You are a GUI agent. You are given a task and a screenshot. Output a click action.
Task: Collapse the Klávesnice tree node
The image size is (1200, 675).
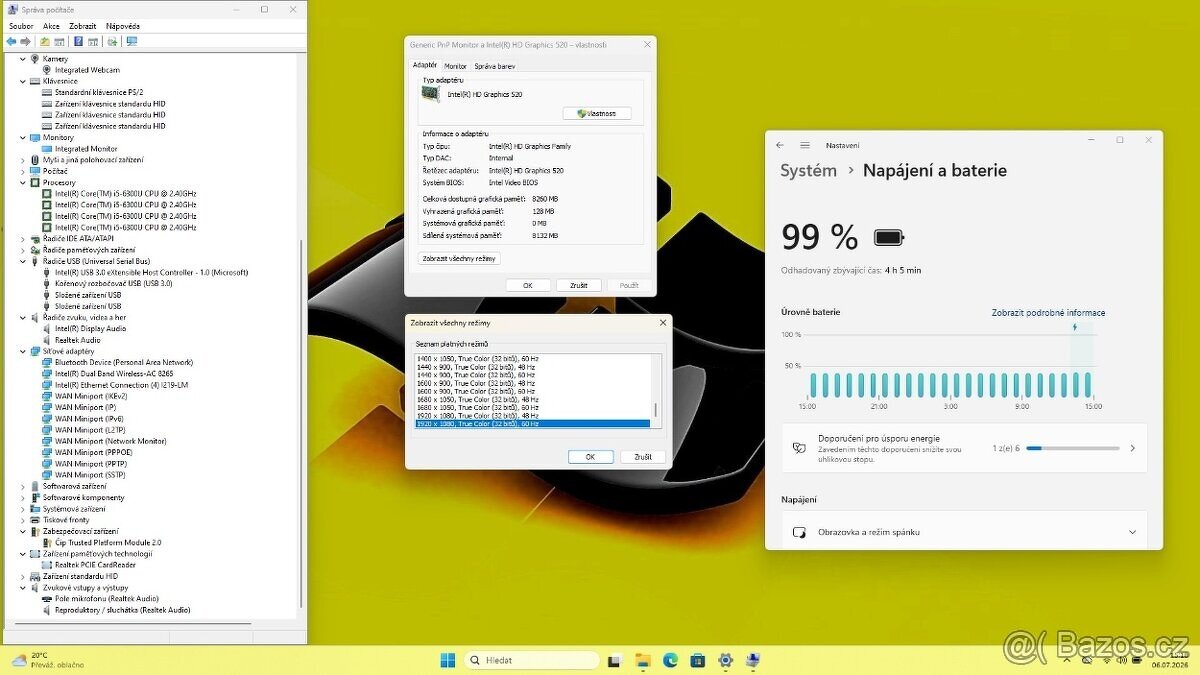pyautogui.click(x=22, y=81)
